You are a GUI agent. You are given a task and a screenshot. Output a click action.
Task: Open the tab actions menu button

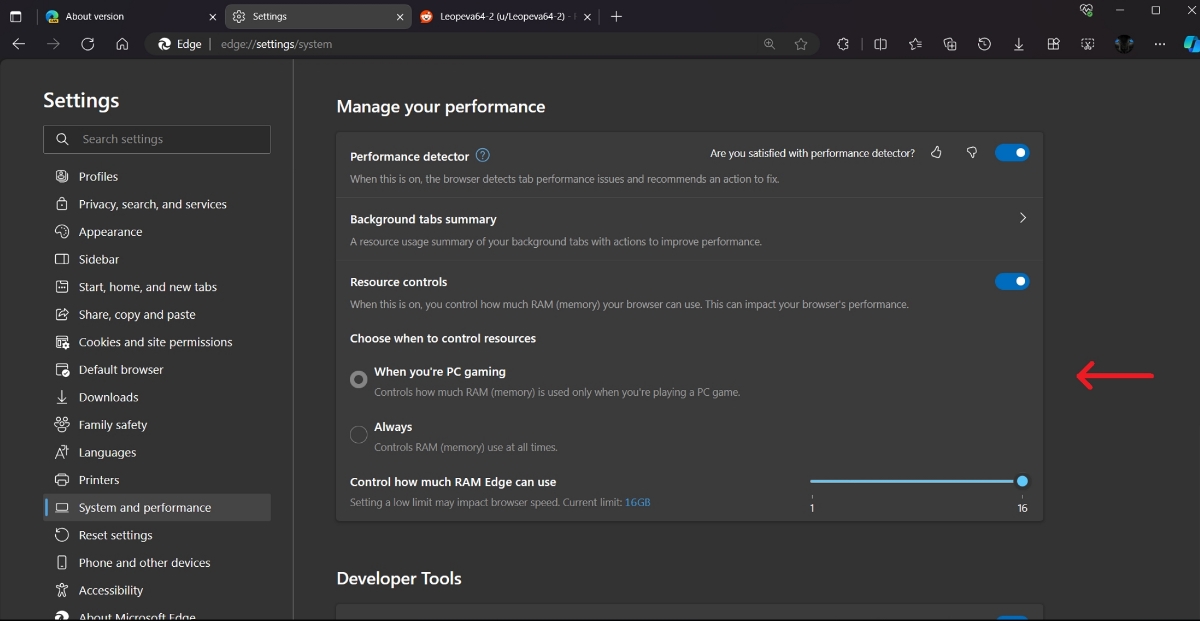(x=15, y=16)
